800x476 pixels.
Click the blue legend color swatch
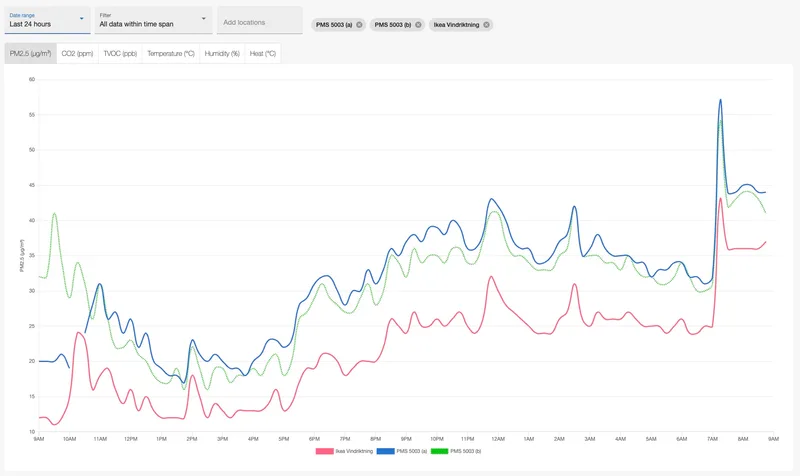[x=386, y=452]
